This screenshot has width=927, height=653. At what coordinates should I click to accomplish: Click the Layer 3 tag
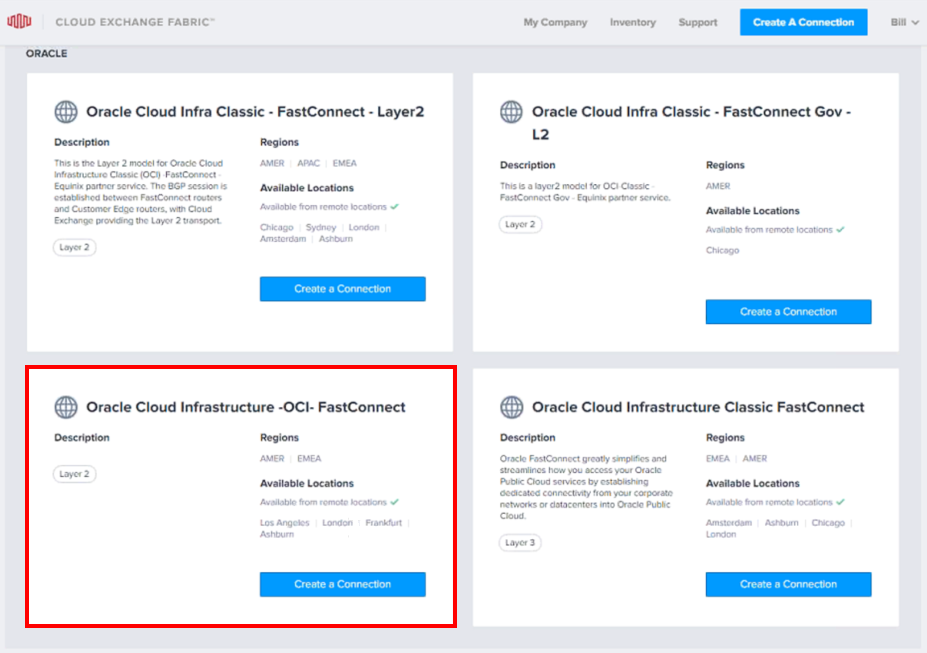coord(520,542)
